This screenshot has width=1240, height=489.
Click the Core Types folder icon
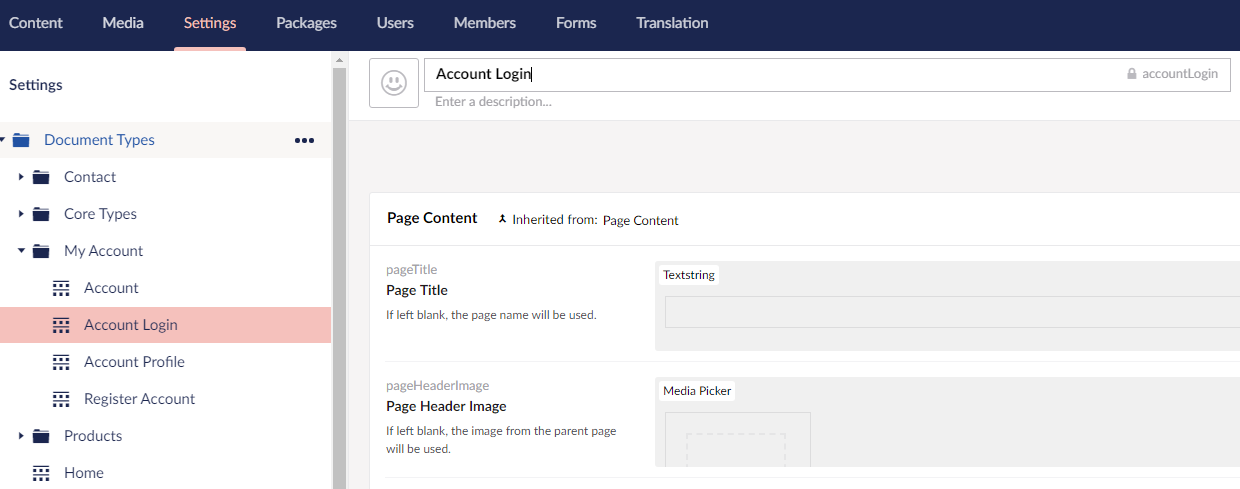point(41,214)
